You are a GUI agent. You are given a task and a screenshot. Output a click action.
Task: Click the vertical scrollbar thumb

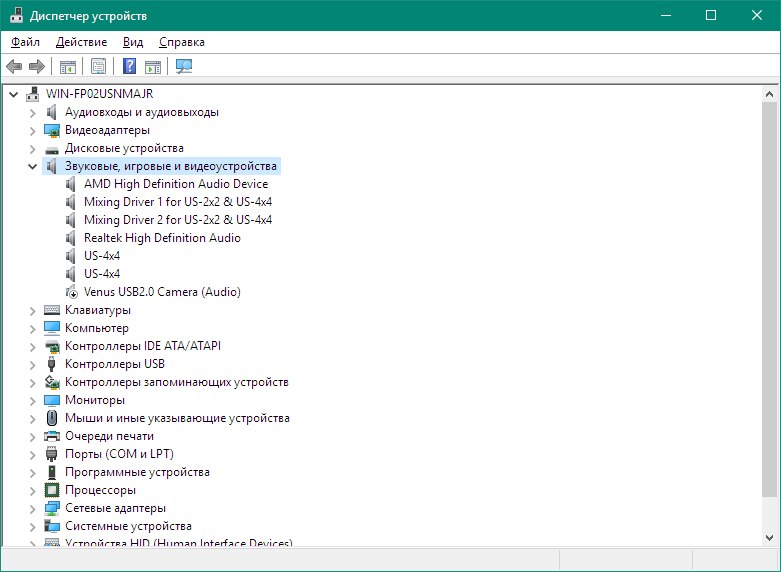769,299
